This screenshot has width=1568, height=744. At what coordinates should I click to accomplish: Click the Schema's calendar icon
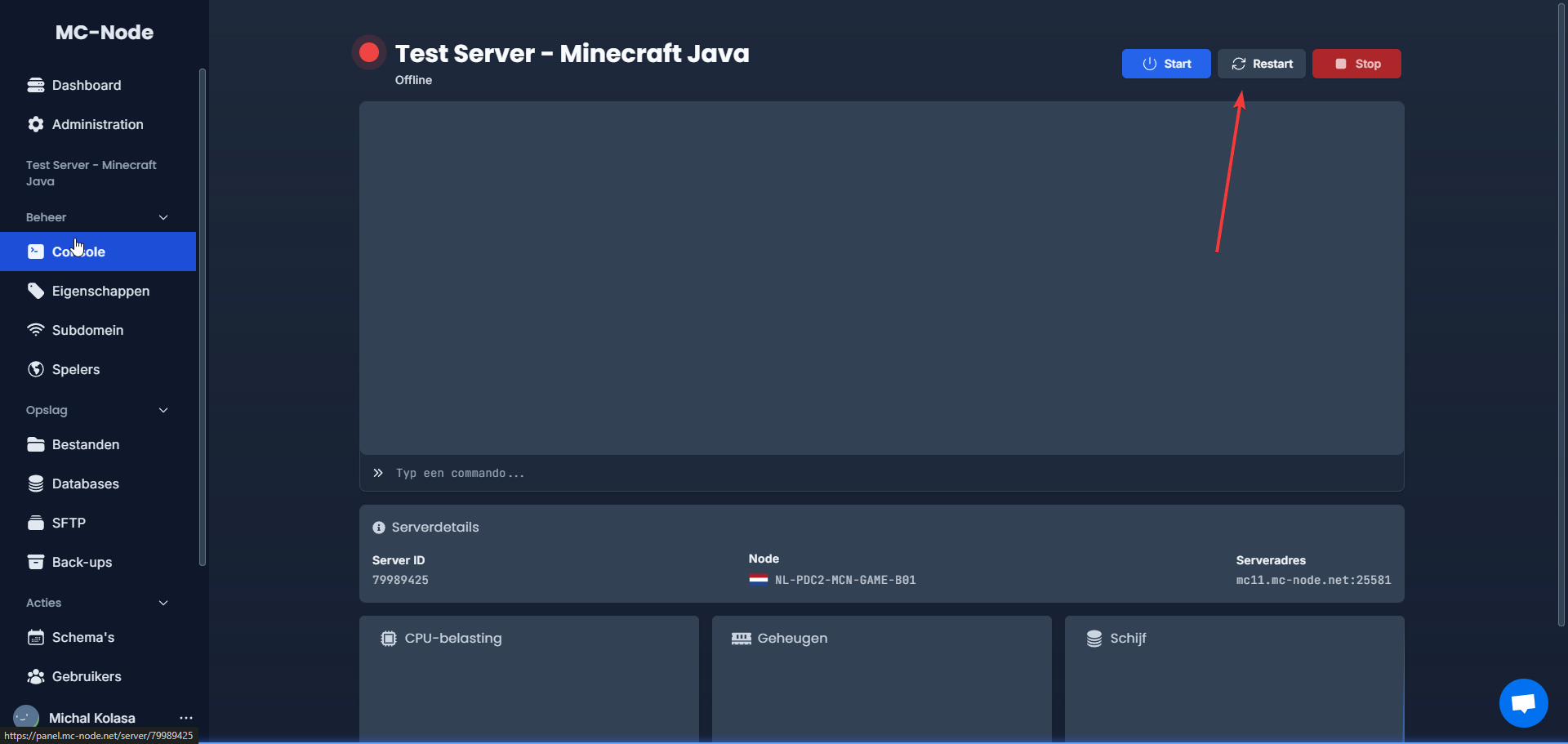tap(35, 637)
